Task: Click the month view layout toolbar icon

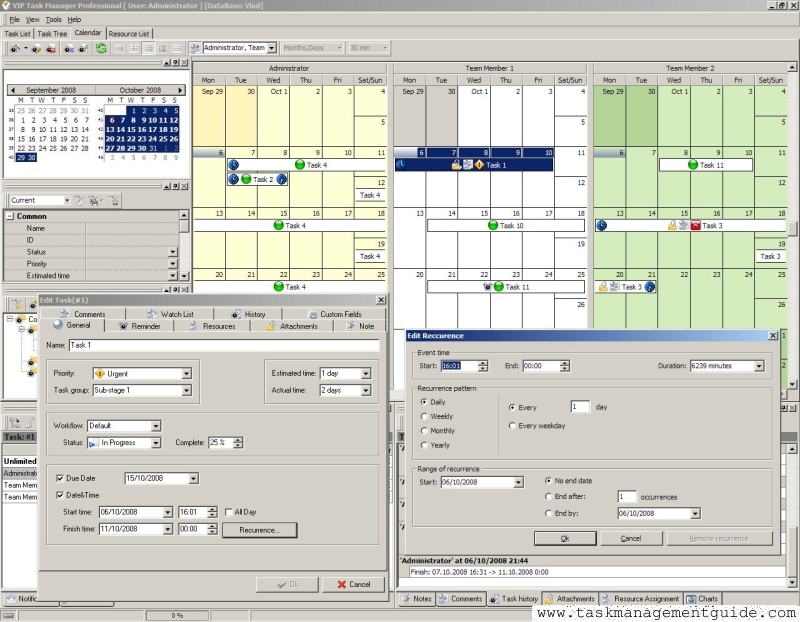Action: [x=148, y=48]
